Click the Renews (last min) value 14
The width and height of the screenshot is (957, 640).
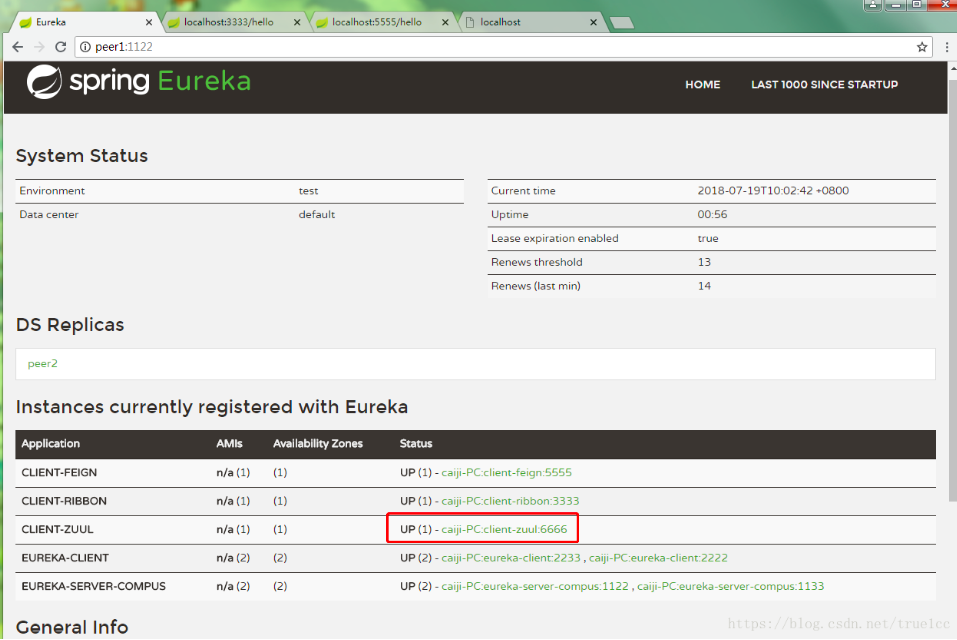pyautogui.click(x=704, y=286)
